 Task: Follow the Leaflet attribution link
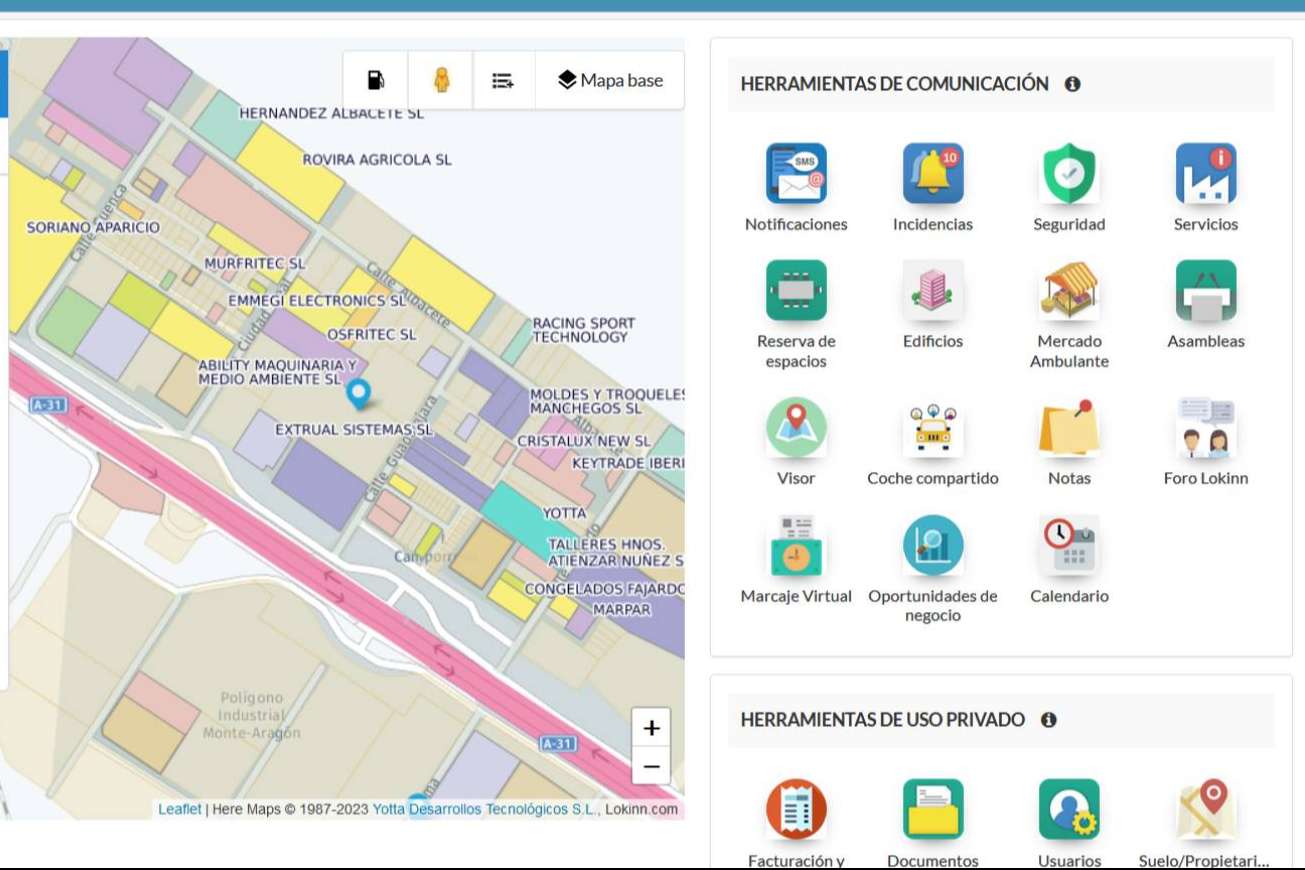[x=179, y=809]
